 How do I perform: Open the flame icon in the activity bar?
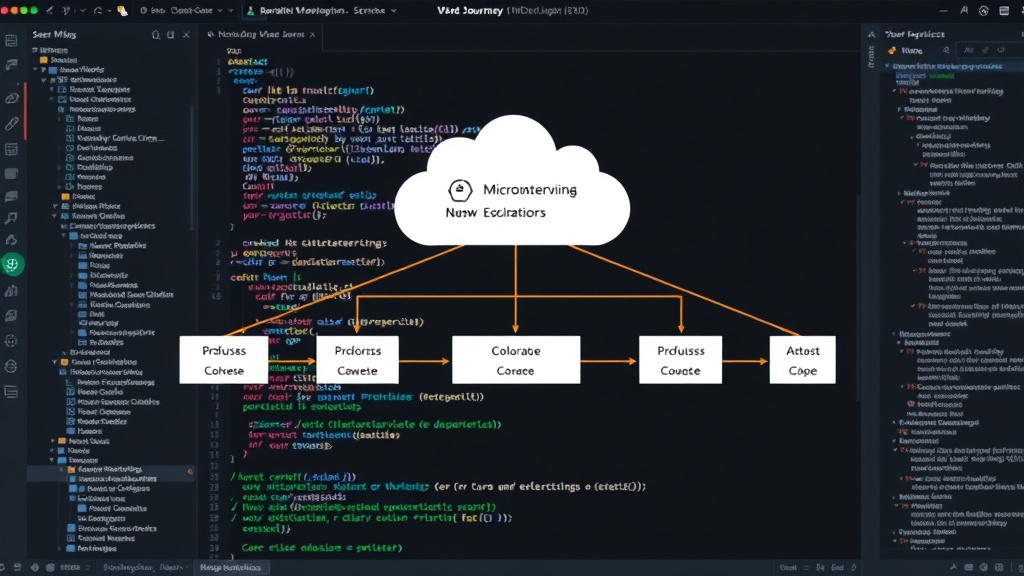coord(11,240)
